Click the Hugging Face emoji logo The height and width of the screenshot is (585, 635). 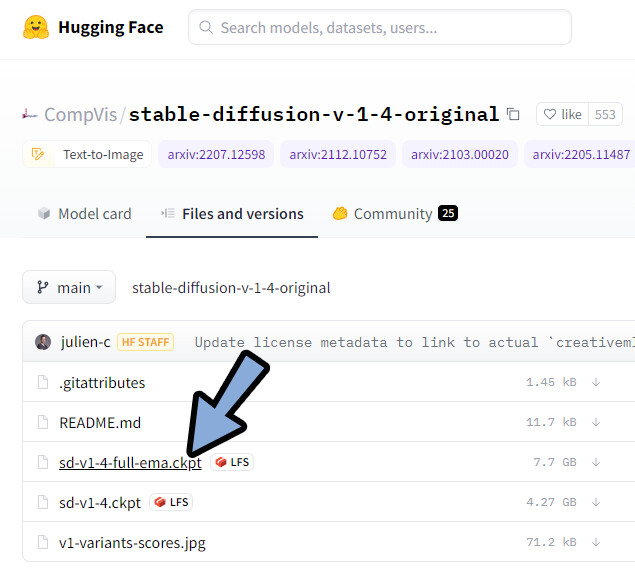click(x=36, y=27)
